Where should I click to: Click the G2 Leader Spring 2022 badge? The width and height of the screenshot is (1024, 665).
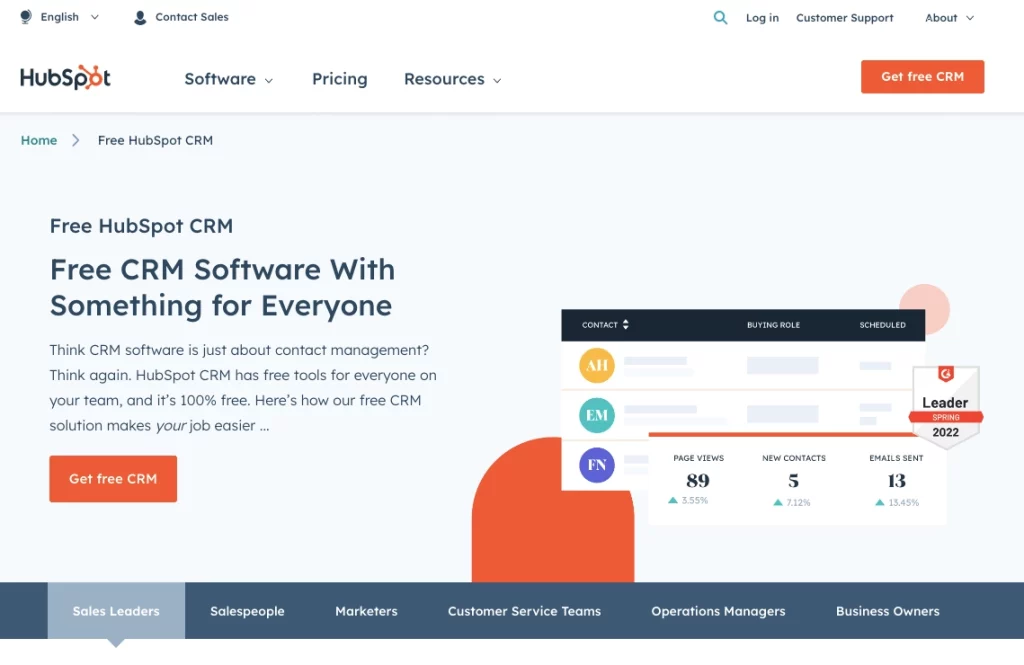(946, 407)
